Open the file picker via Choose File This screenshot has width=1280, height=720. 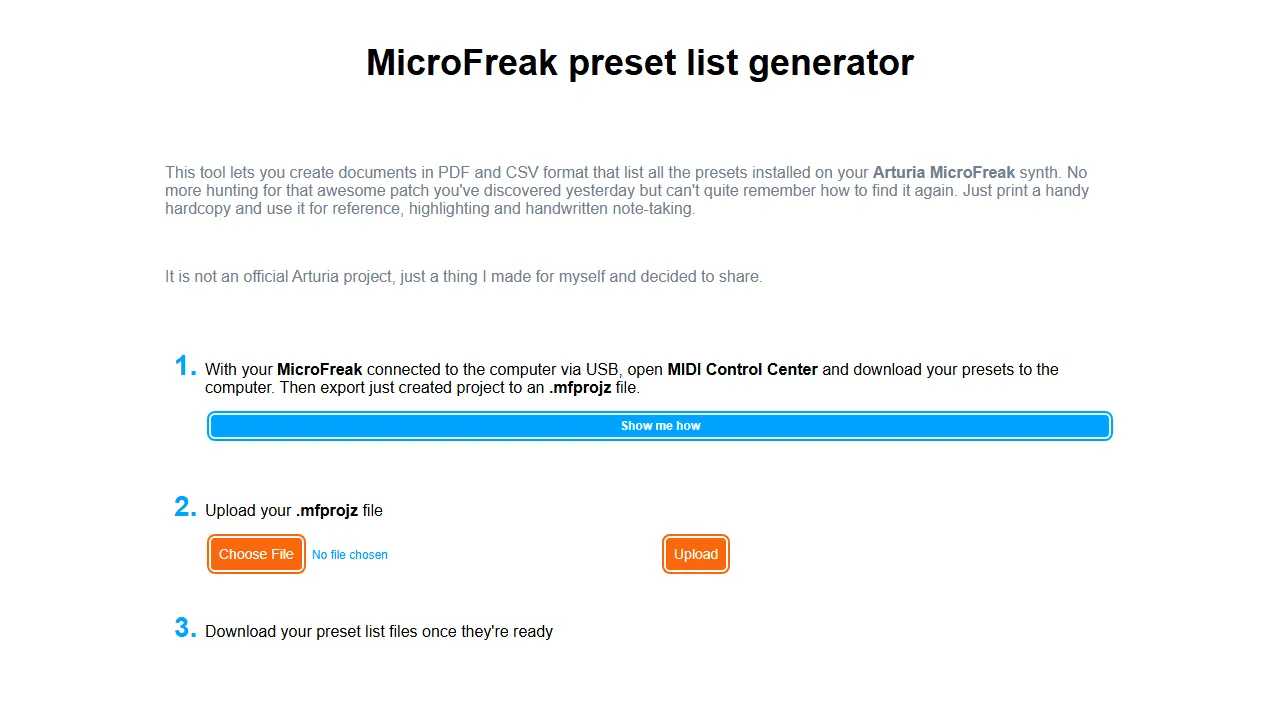(x=256, y=554)
